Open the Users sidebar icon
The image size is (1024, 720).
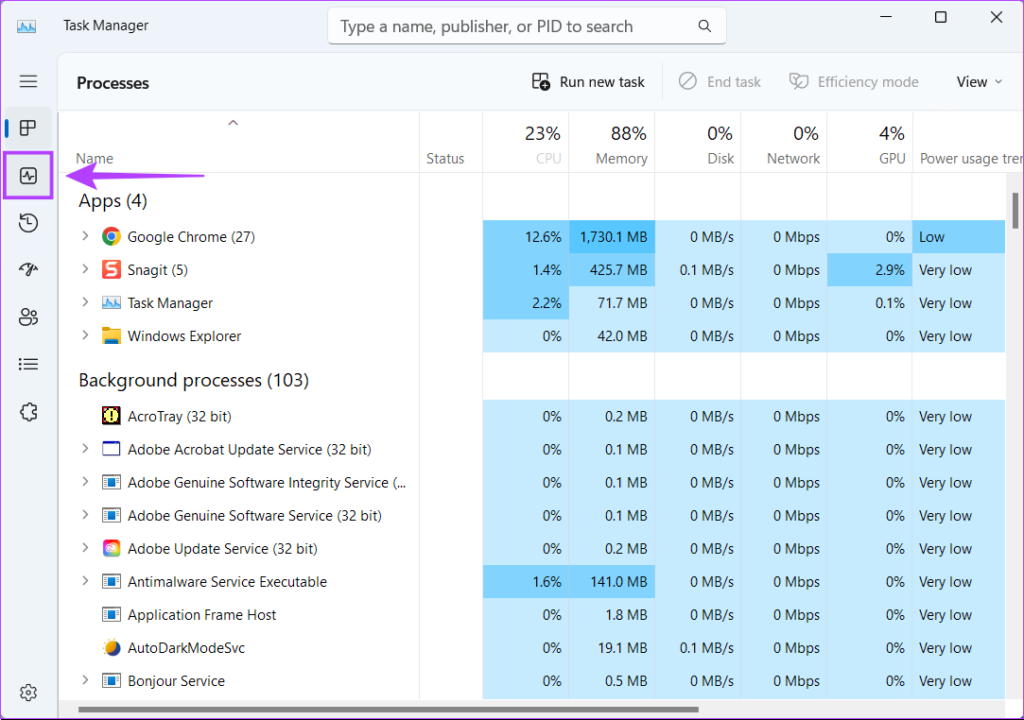[x=28, y=317]
